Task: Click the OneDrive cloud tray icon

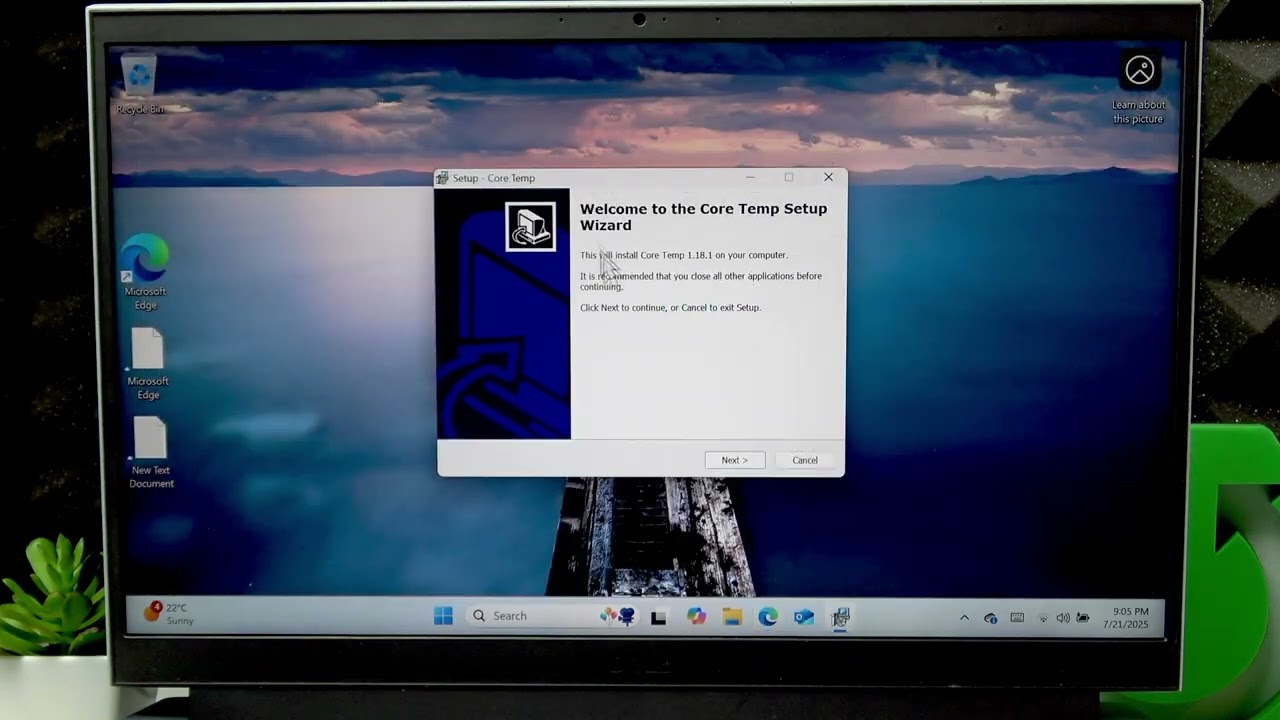Action: click(x=990, y=618)
